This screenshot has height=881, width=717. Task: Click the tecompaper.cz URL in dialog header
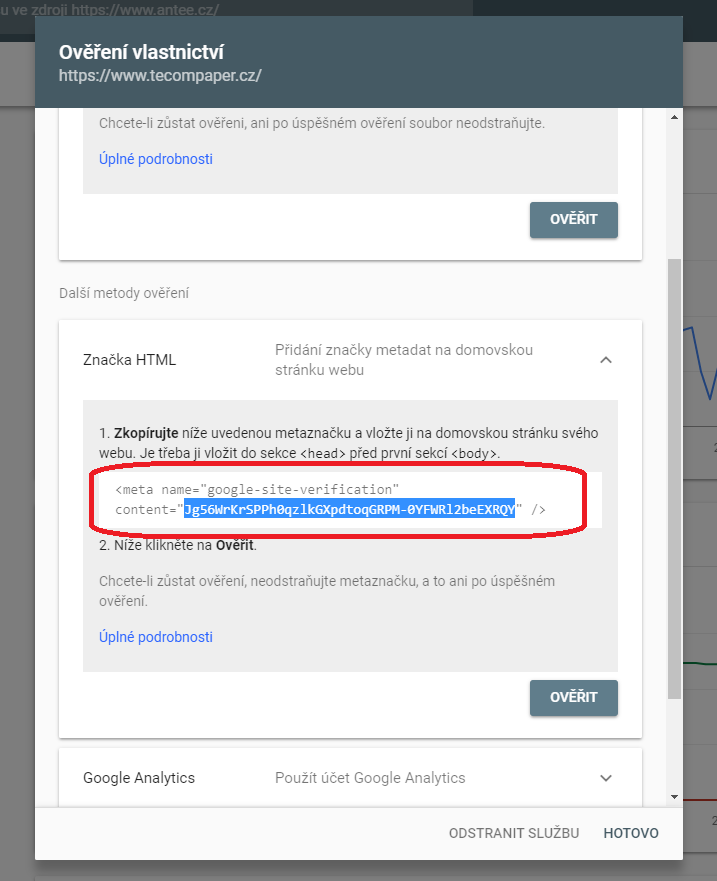[x=160, y=75]
